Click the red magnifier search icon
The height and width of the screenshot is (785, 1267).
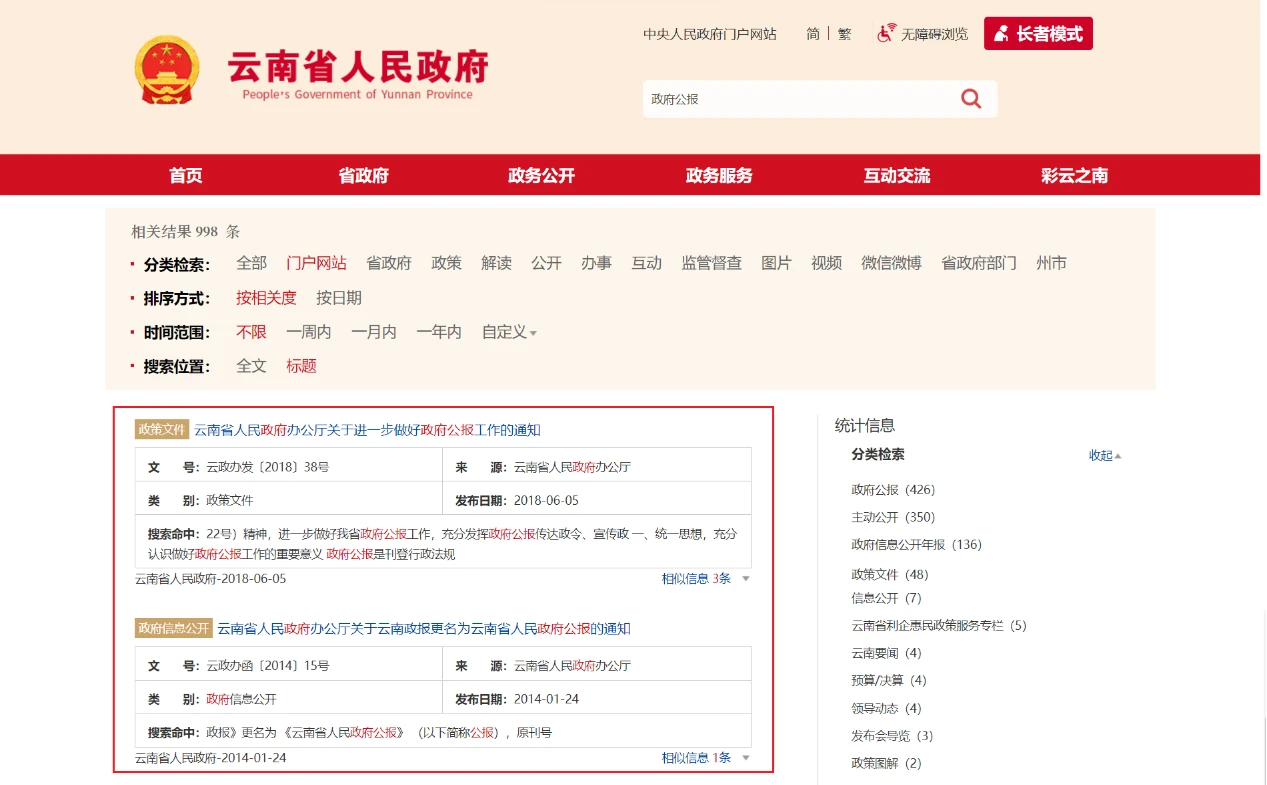971,98
